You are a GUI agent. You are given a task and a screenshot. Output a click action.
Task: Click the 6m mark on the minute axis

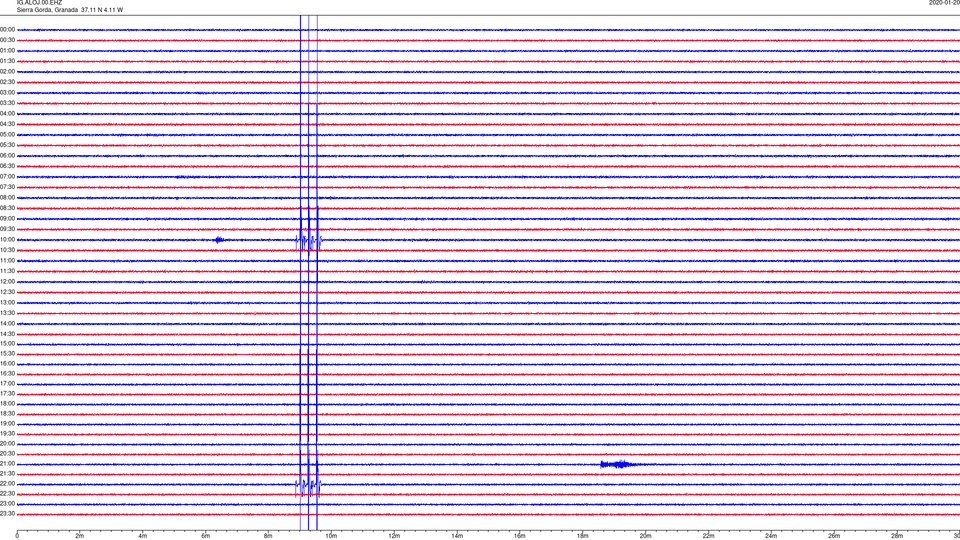tap(206, 536)
